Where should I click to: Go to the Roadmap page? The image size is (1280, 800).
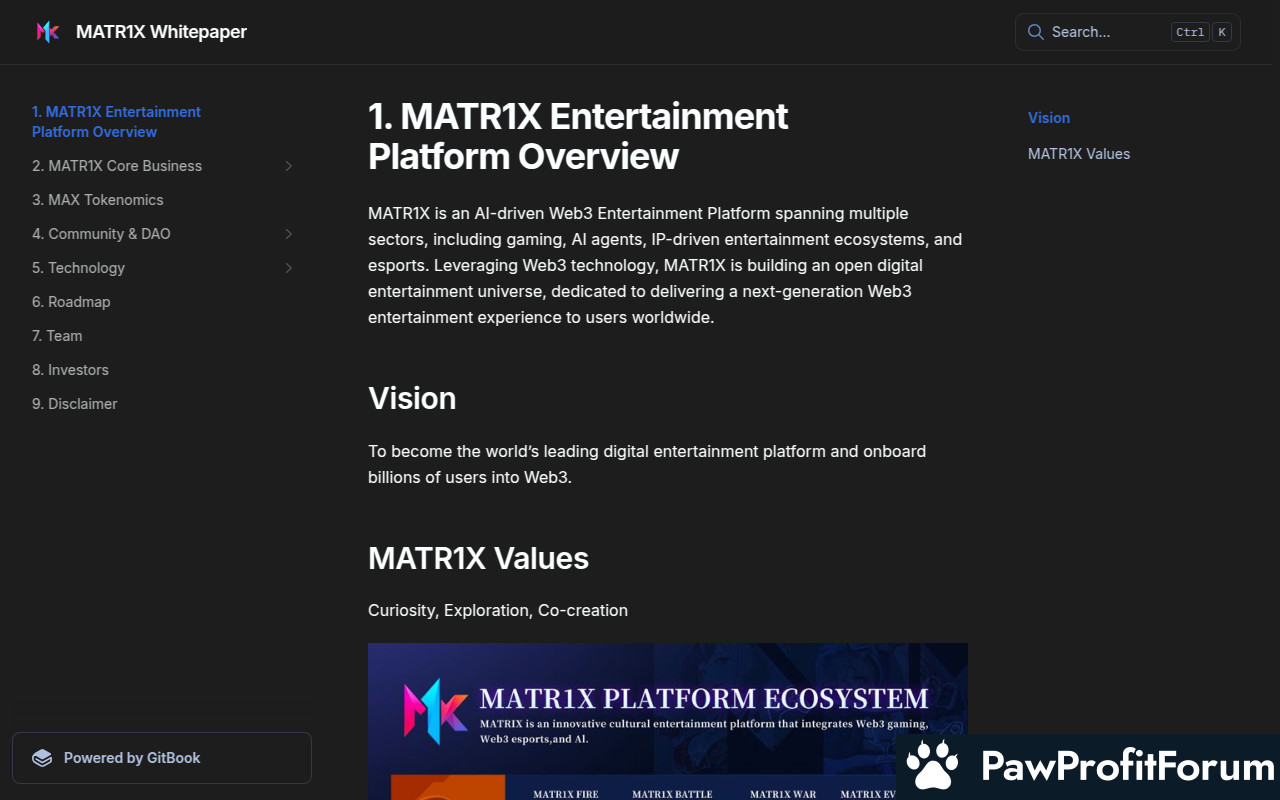71,302
